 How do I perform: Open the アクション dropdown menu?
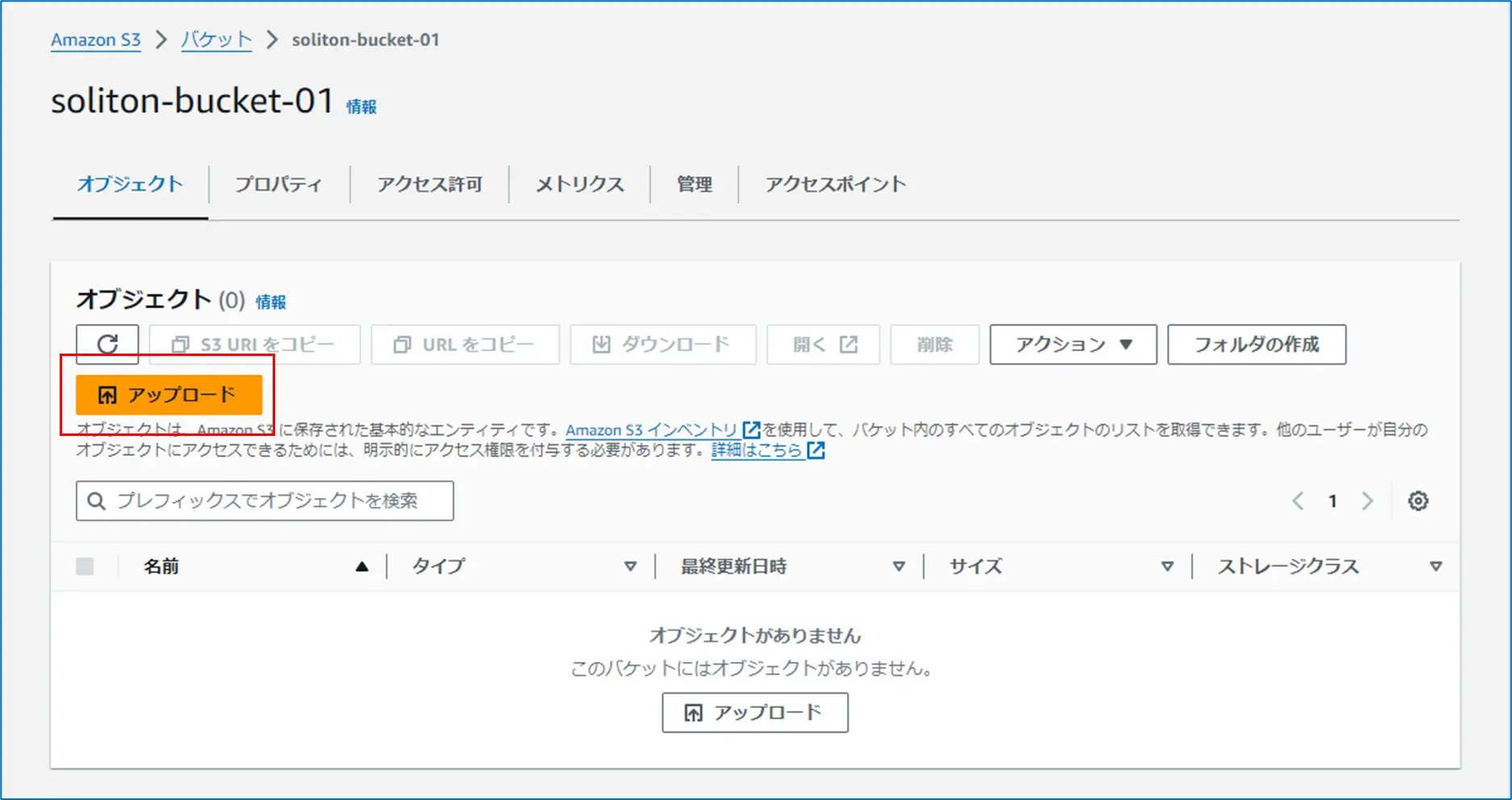point(1073,345)
